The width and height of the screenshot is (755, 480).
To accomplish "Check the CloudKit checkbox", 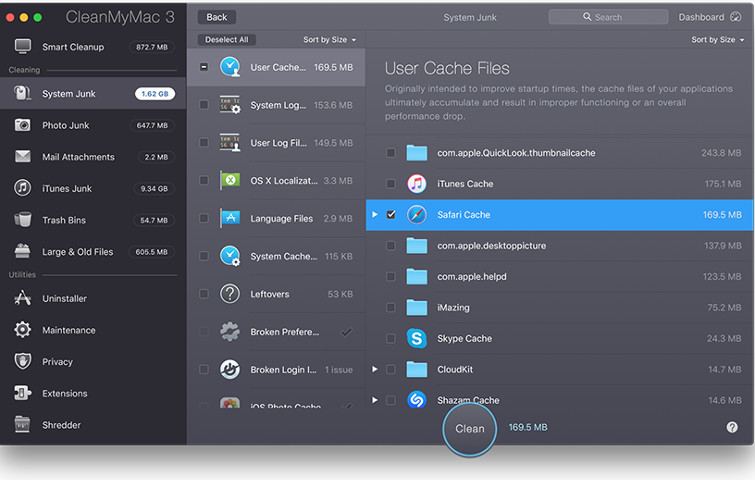I will tap(391, 369).
